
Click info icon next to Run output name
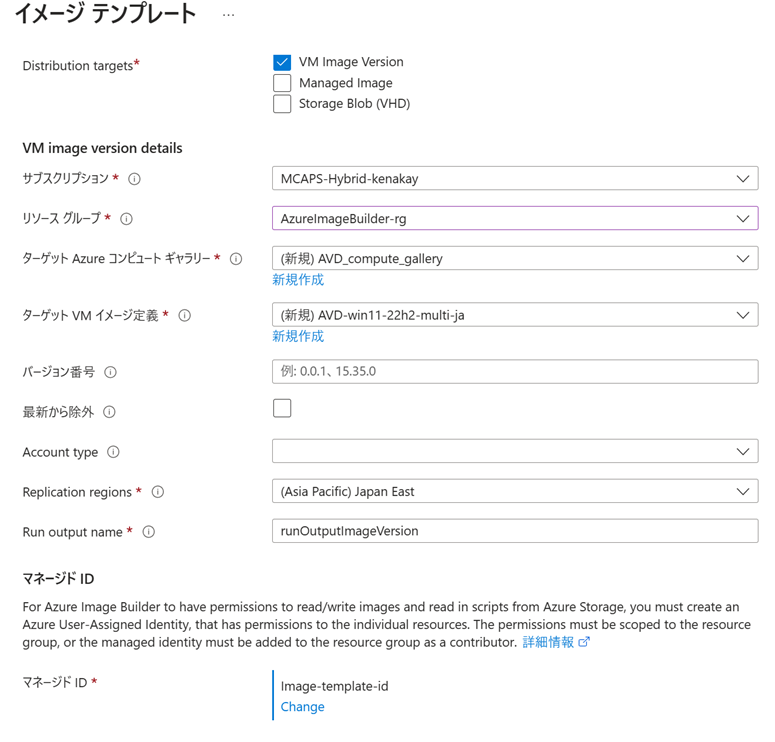(148, 532)
